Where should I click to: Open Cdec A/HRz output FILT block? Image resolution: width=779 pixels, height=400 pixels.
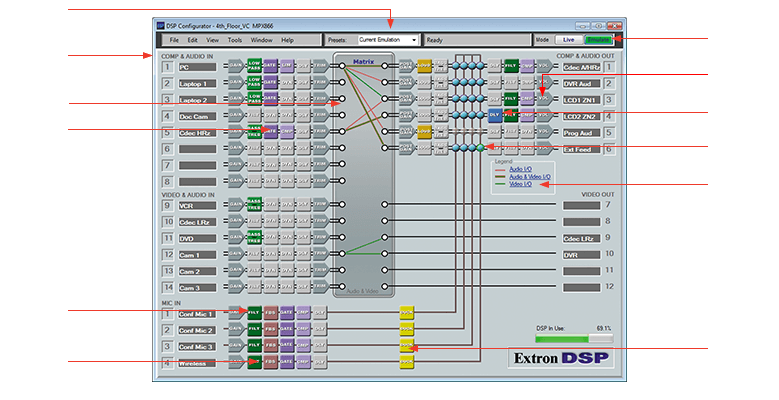(x=511, y=66)
